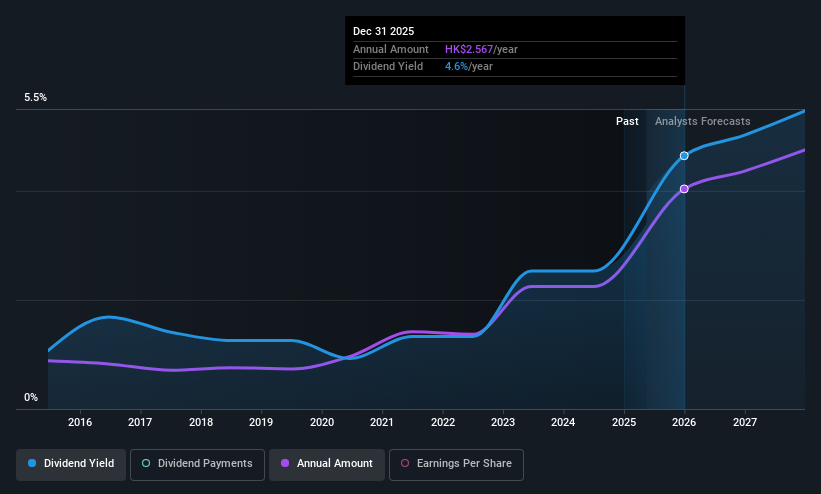
Task: Click the pink Earnings Per Share legend circle
Action: point(405,463)
